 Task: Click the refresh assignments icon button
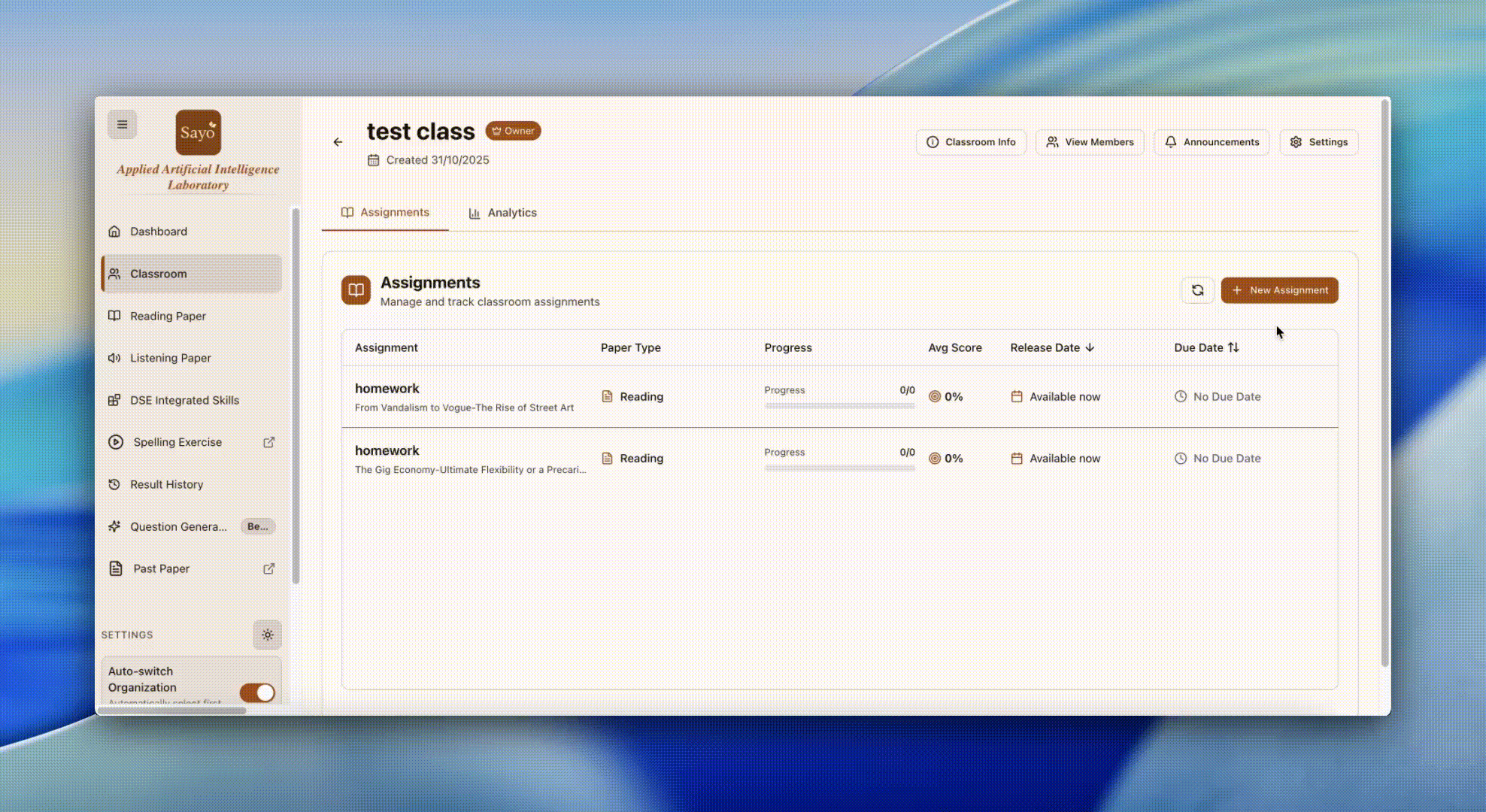1197,290
